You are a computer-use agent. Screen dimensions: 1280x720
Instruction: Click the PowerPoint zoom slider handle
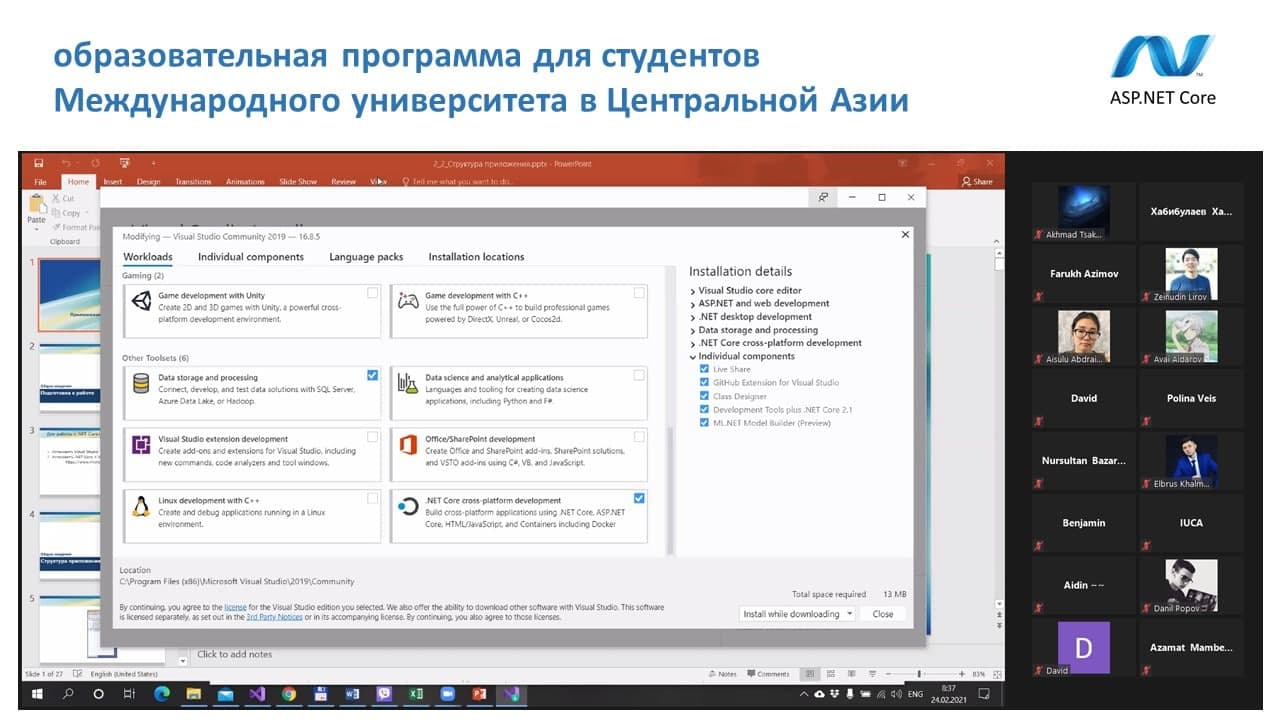click(x=919, y=674)
